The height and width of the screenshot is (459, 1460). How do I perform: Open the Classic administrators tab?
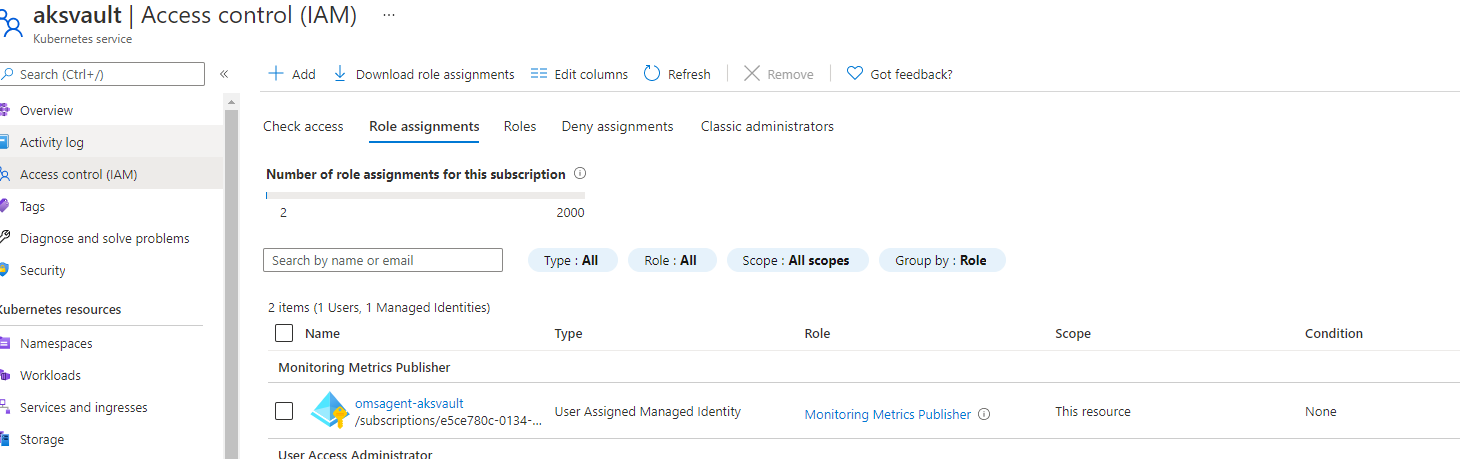[767, 126]
